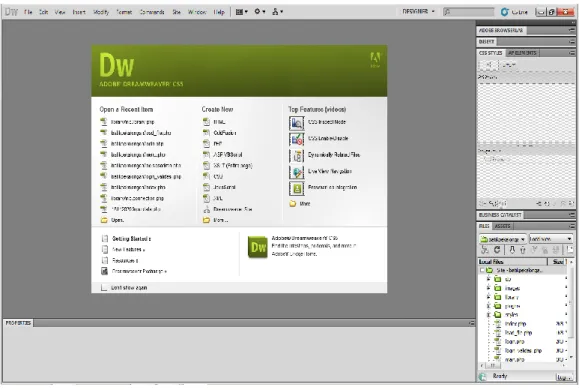Open the Local view dropdown
Screen dimensions: 579x390
tap(551, 239)
